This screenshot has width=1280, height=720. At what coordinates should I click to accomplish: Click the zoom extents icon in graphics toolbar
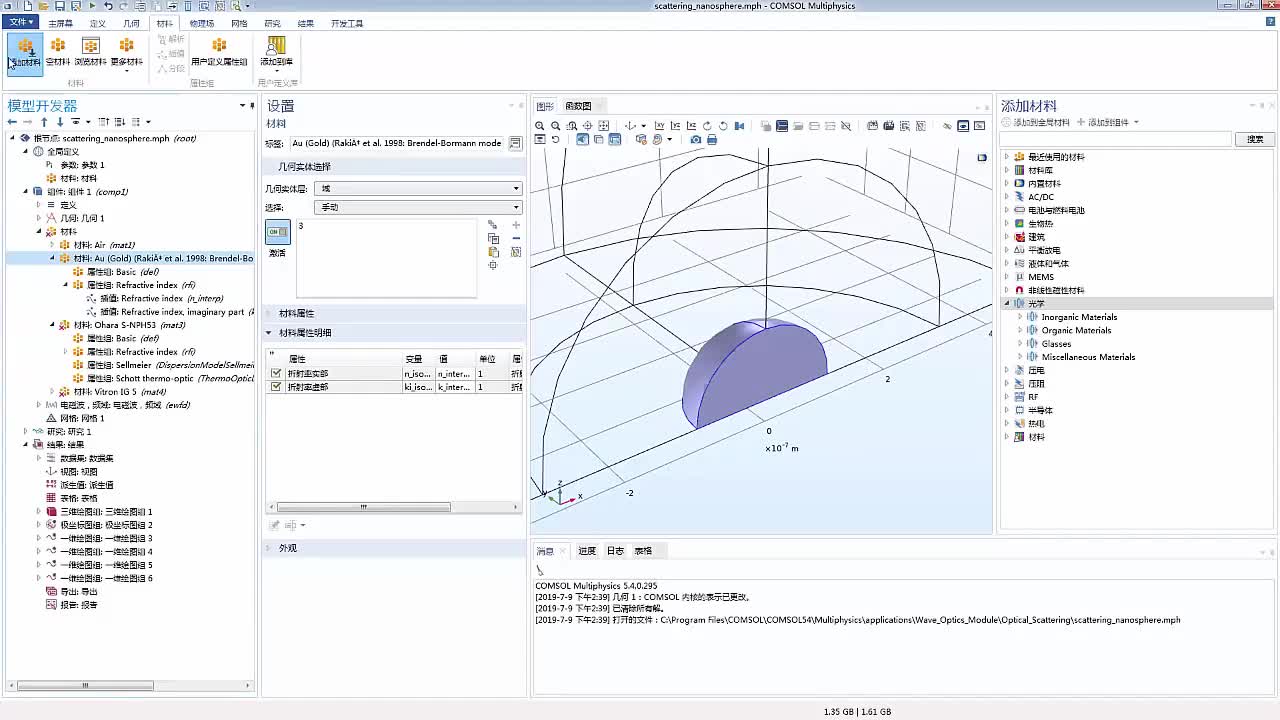pos(603,126)
